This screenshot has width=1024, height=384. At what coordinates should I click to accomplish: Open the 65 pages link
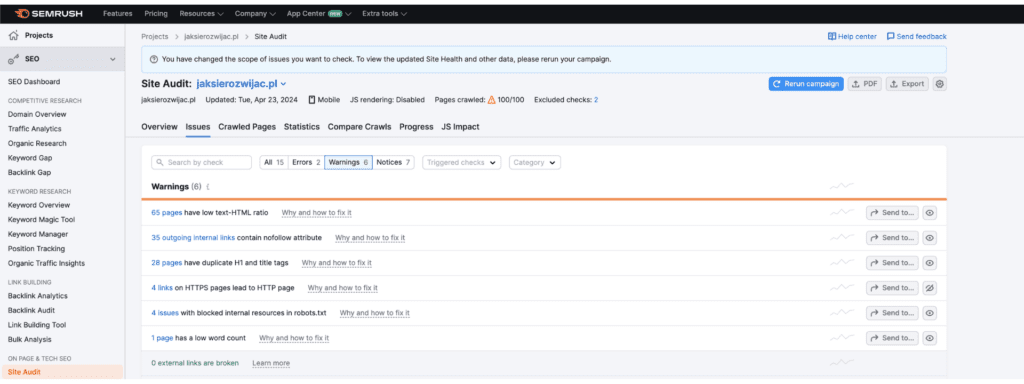pyautogui.click(x=167, y=213)
